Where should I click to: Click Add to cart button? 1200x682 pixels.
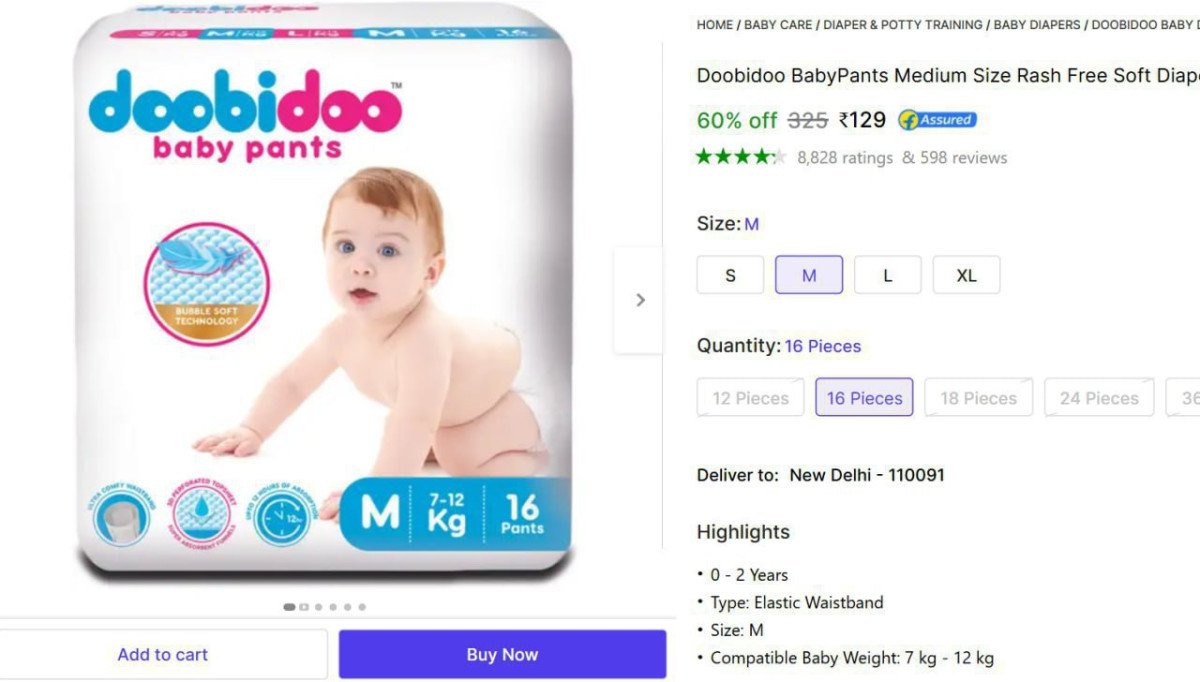coord(162,655)
